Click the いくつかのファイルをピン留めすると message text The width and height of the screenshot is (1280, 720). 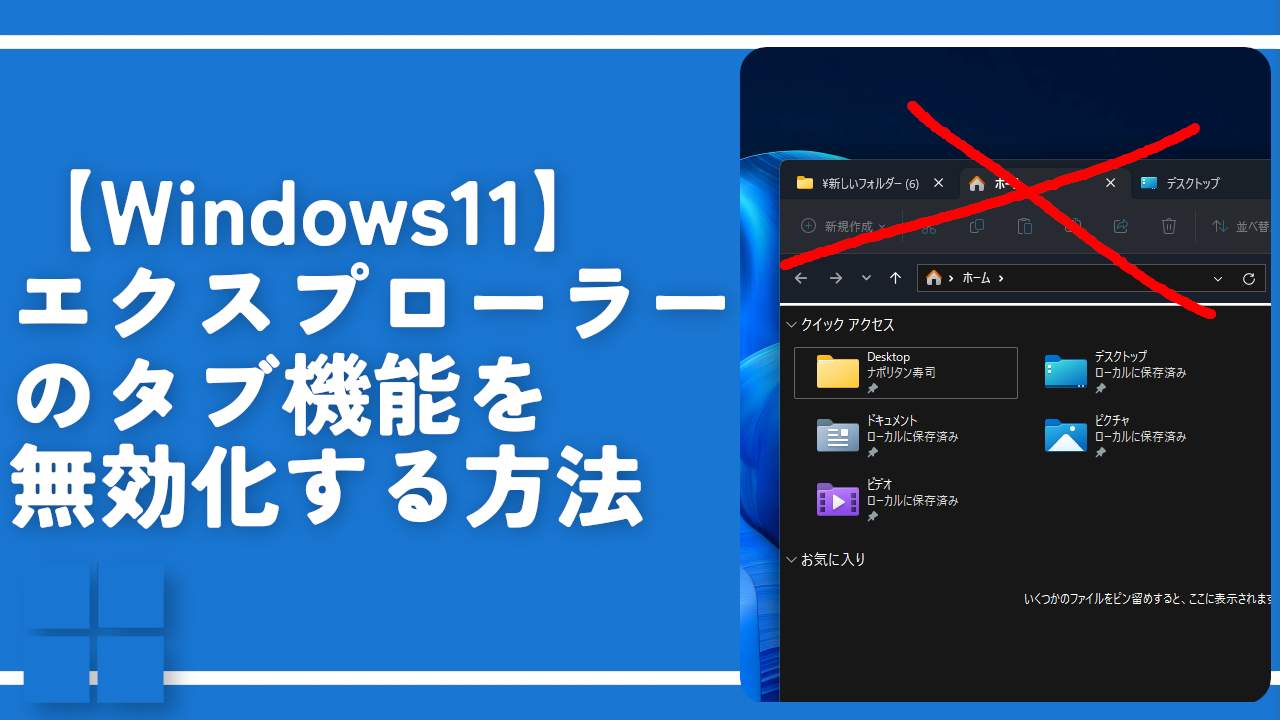pyautogui.click(x=1147, y=599)
